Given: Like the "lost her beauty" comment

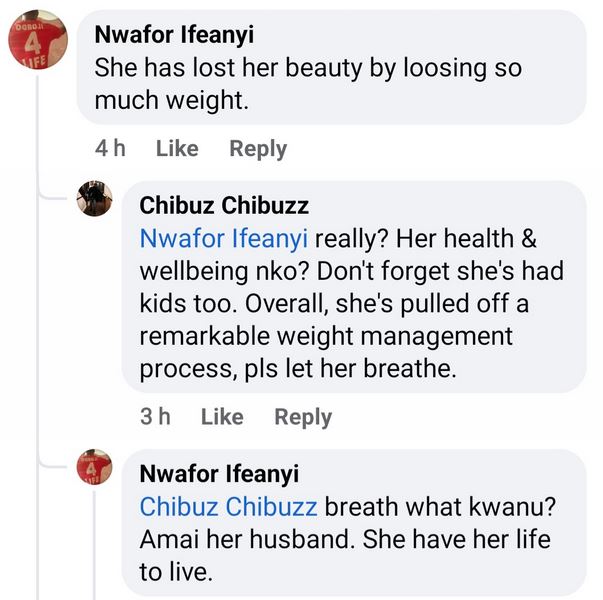Looking at the screenshot, I should pos(177,149).
